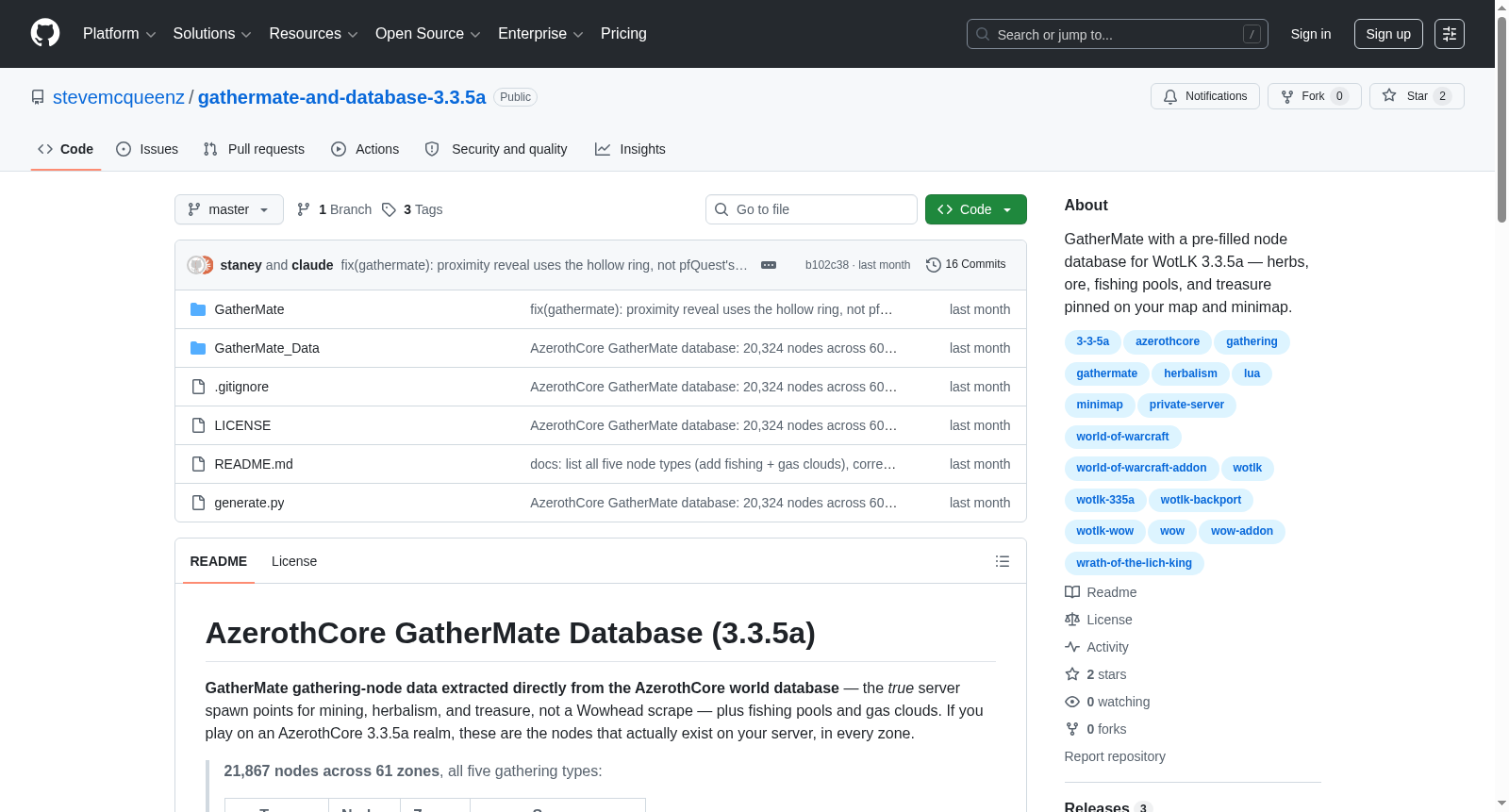View the 16 Commits history
The image size is (1509, 812).
point(966,265)
